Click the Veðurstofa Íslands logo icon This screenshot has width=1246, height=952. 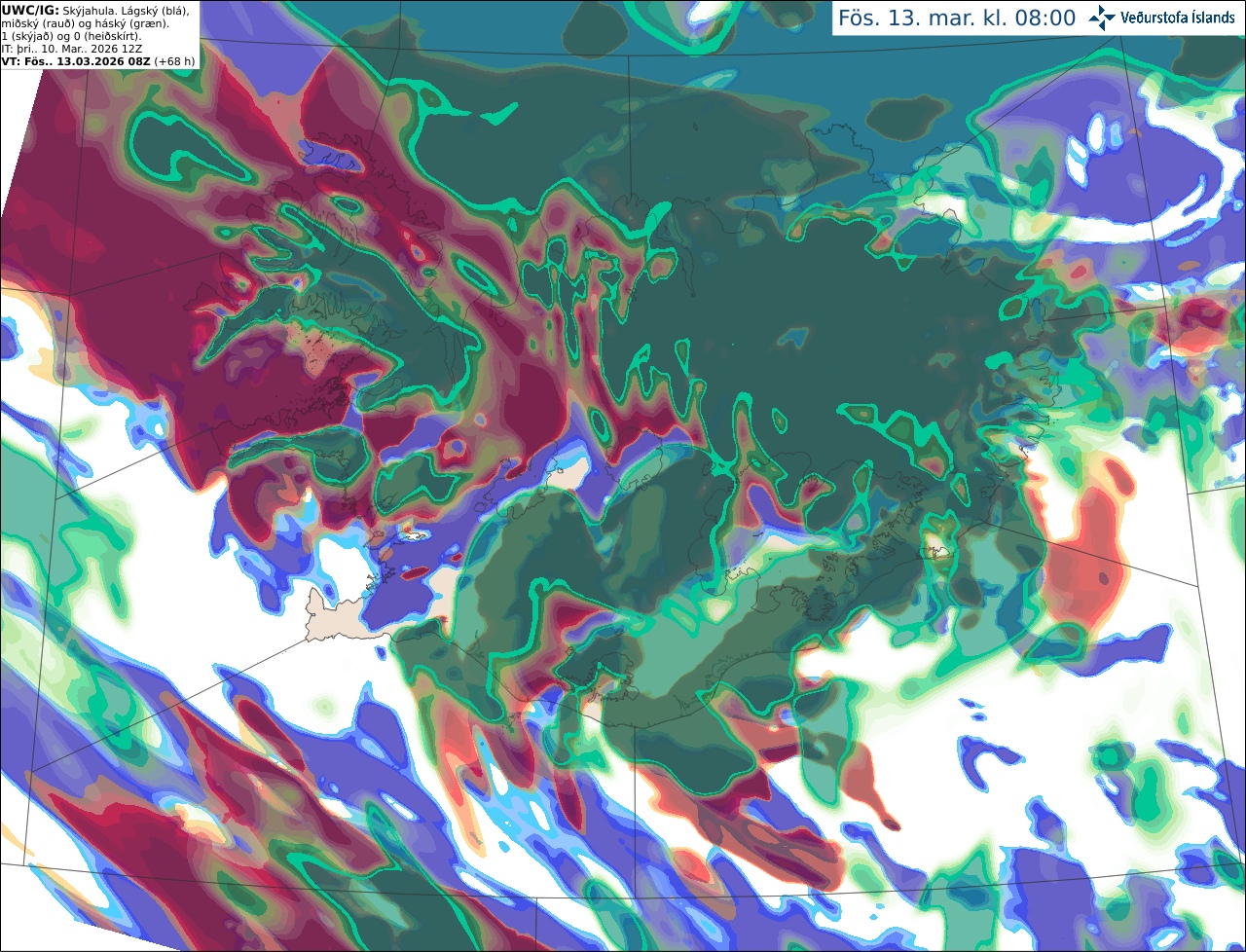[x=1102, y=18]
